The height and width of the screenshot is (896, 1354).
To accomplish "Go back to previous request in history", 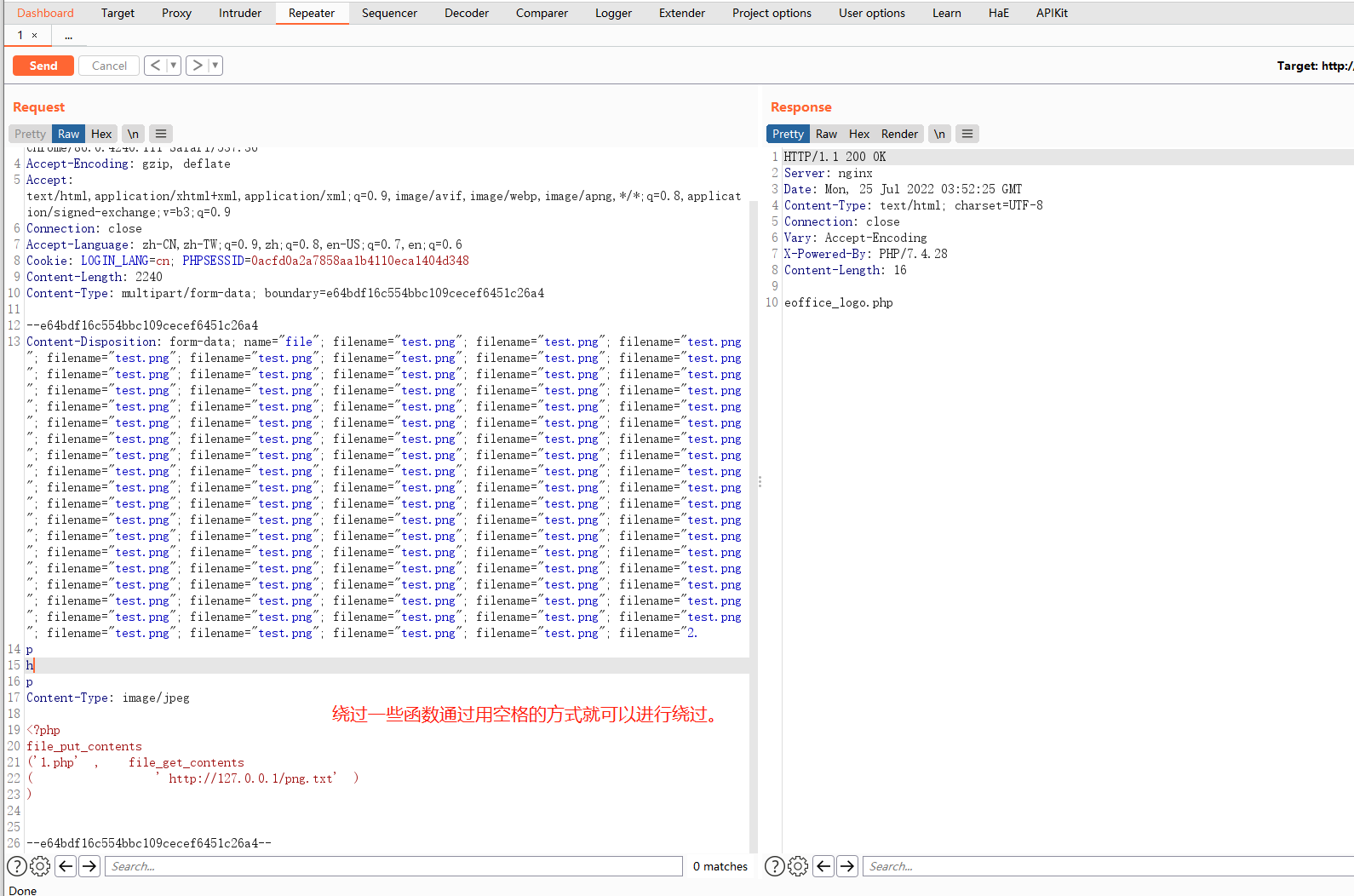I will click(155, 66).
